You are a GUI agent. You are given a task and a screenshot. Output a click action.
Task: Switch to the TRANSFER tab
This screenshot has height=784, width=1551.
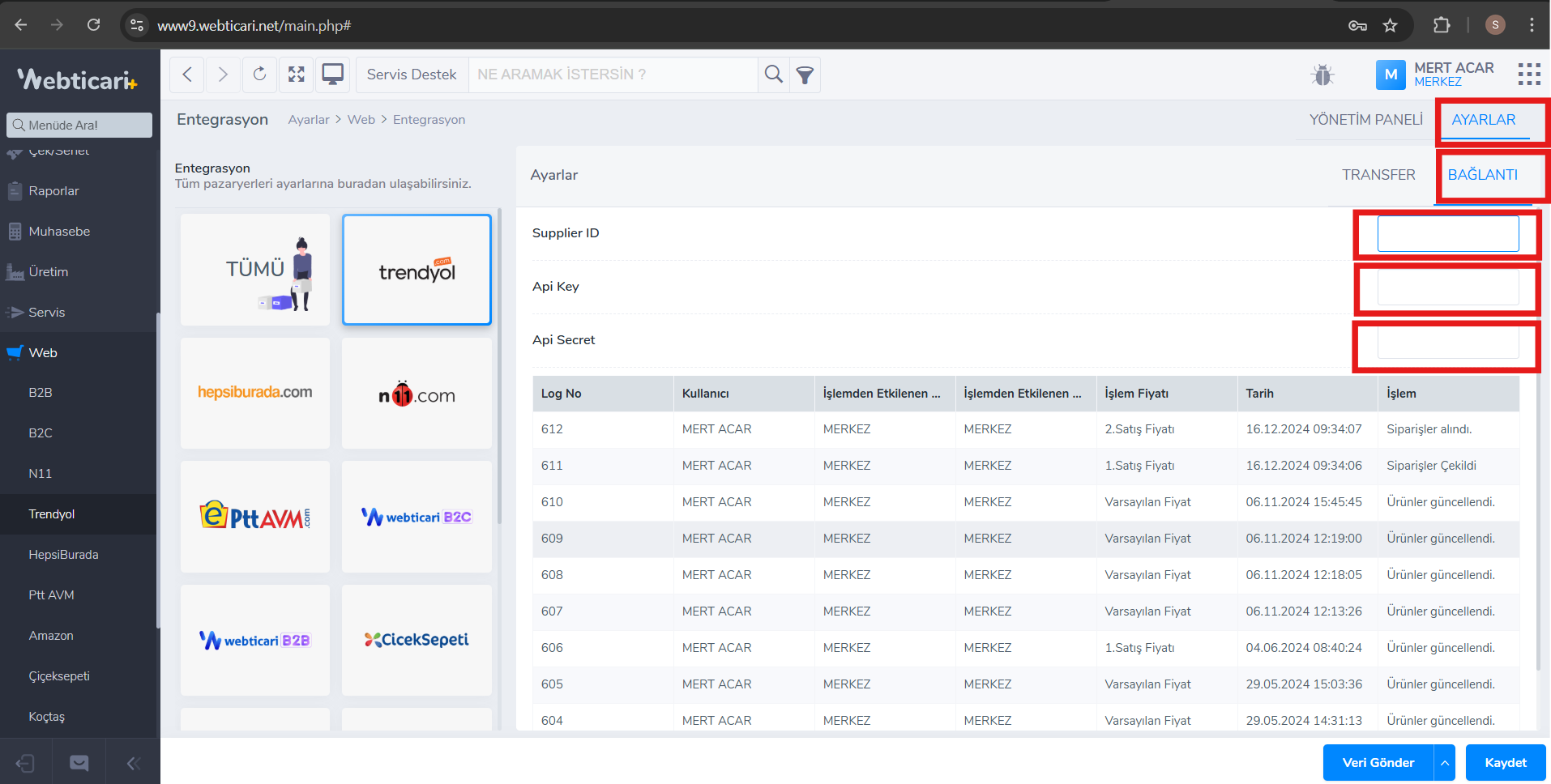point(1378,175)
